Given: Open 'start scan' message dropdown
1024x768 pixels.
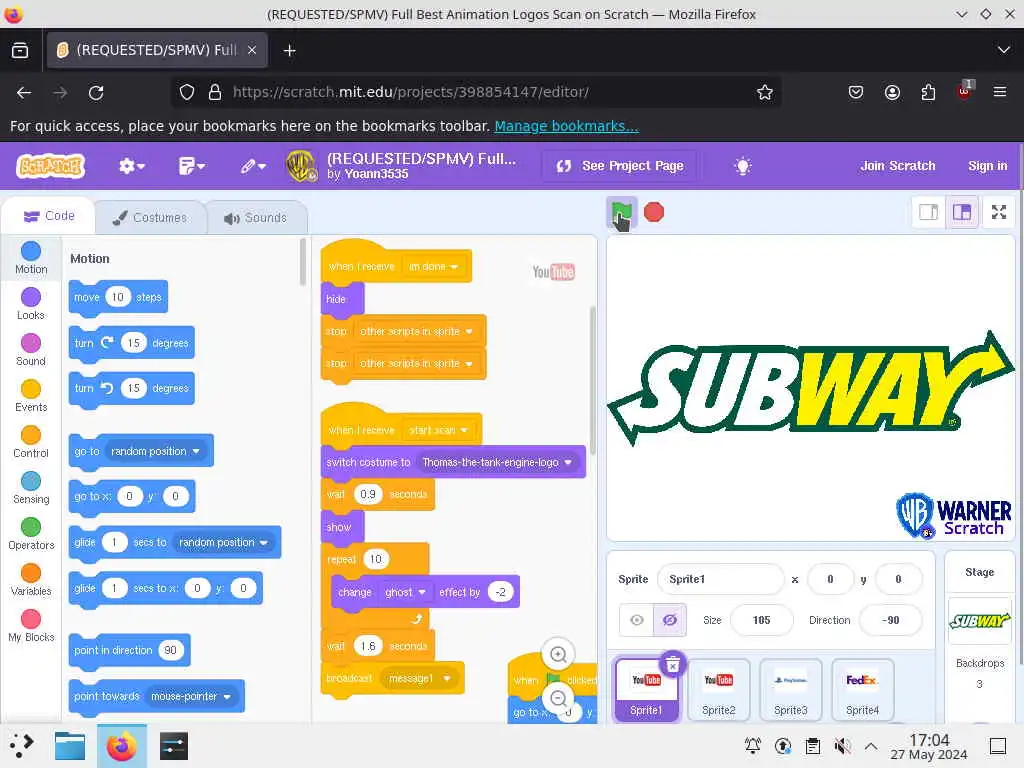Looking at the screenshot, I should [x=438, y=430].
